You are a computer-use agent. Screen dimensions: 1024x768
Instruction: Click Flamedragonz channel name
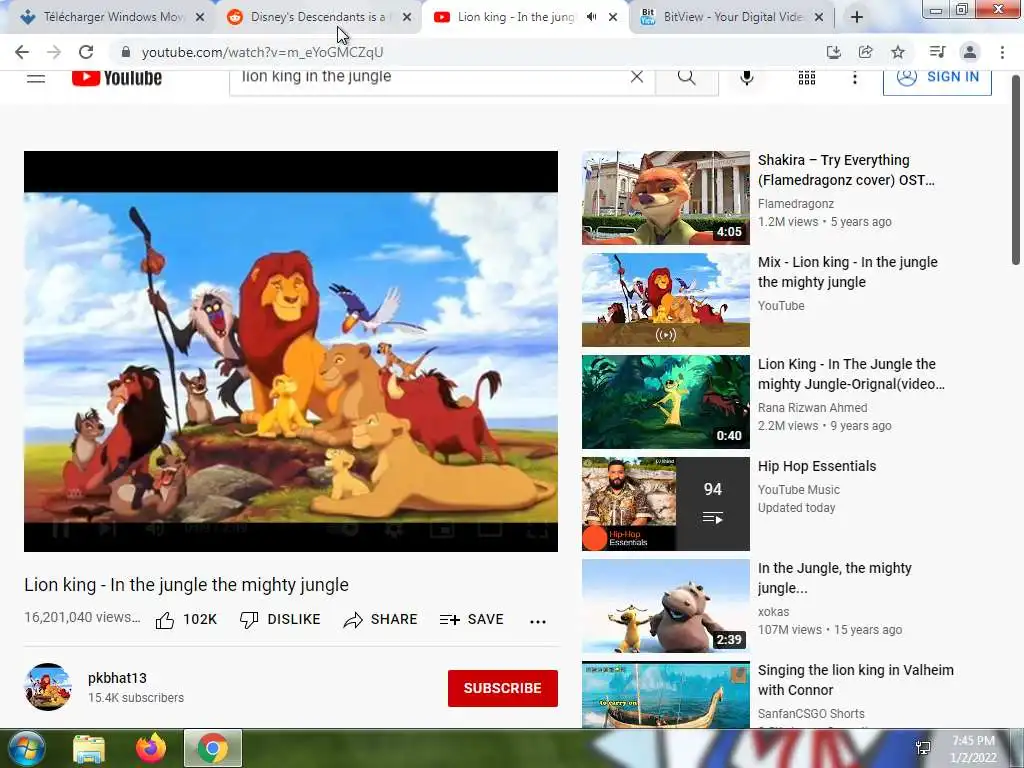point(795,204)
